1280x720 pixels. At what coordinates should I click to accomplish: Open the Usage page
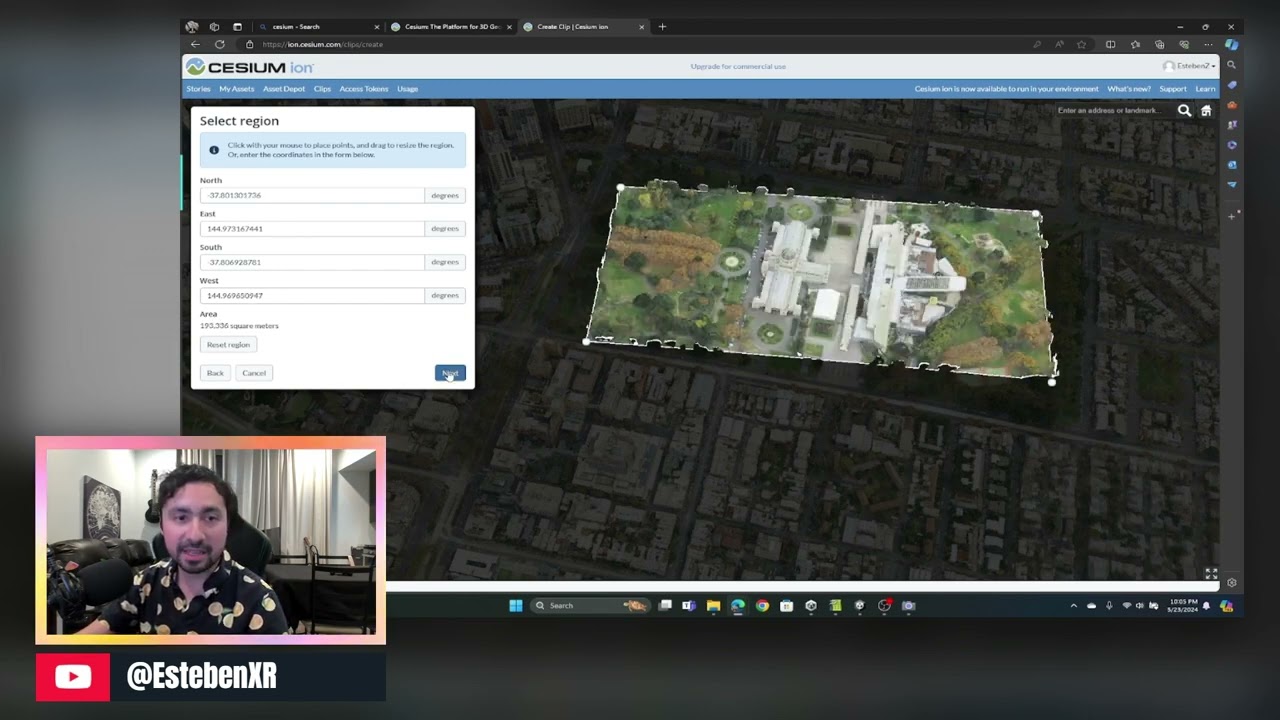pyautogui.click(x=407, y=89)
